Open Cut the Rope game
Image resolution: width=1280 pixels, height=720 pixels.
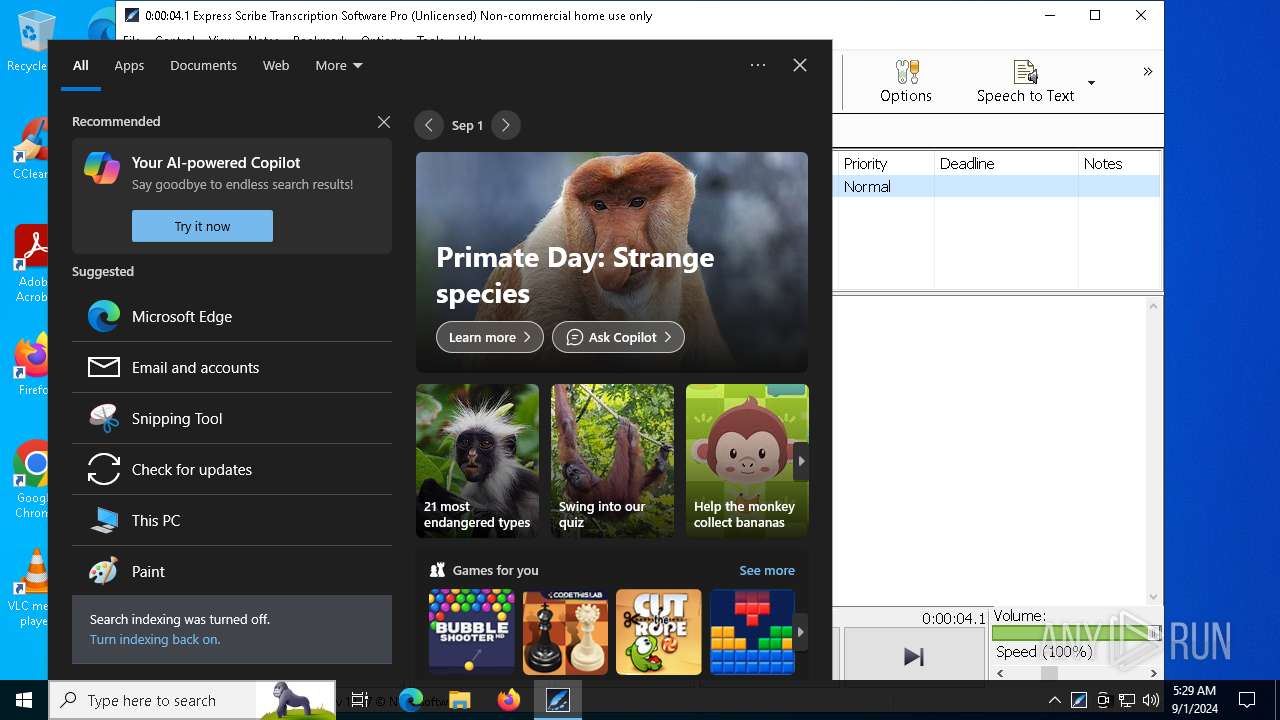point(659,632)
